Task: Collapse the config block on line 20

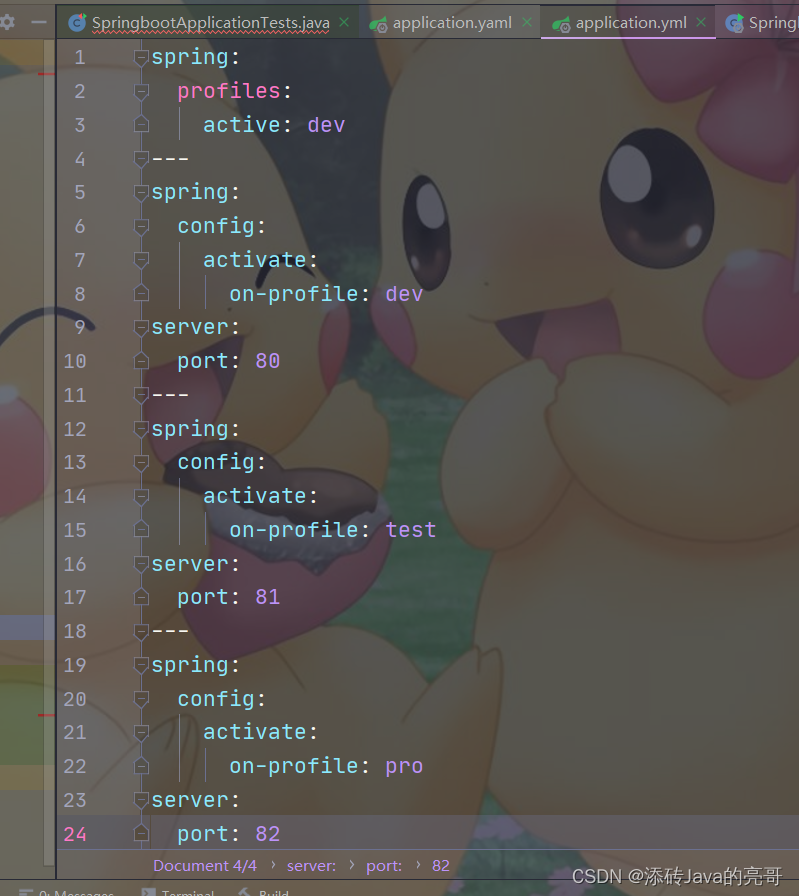Action: [x=141, y=699]
